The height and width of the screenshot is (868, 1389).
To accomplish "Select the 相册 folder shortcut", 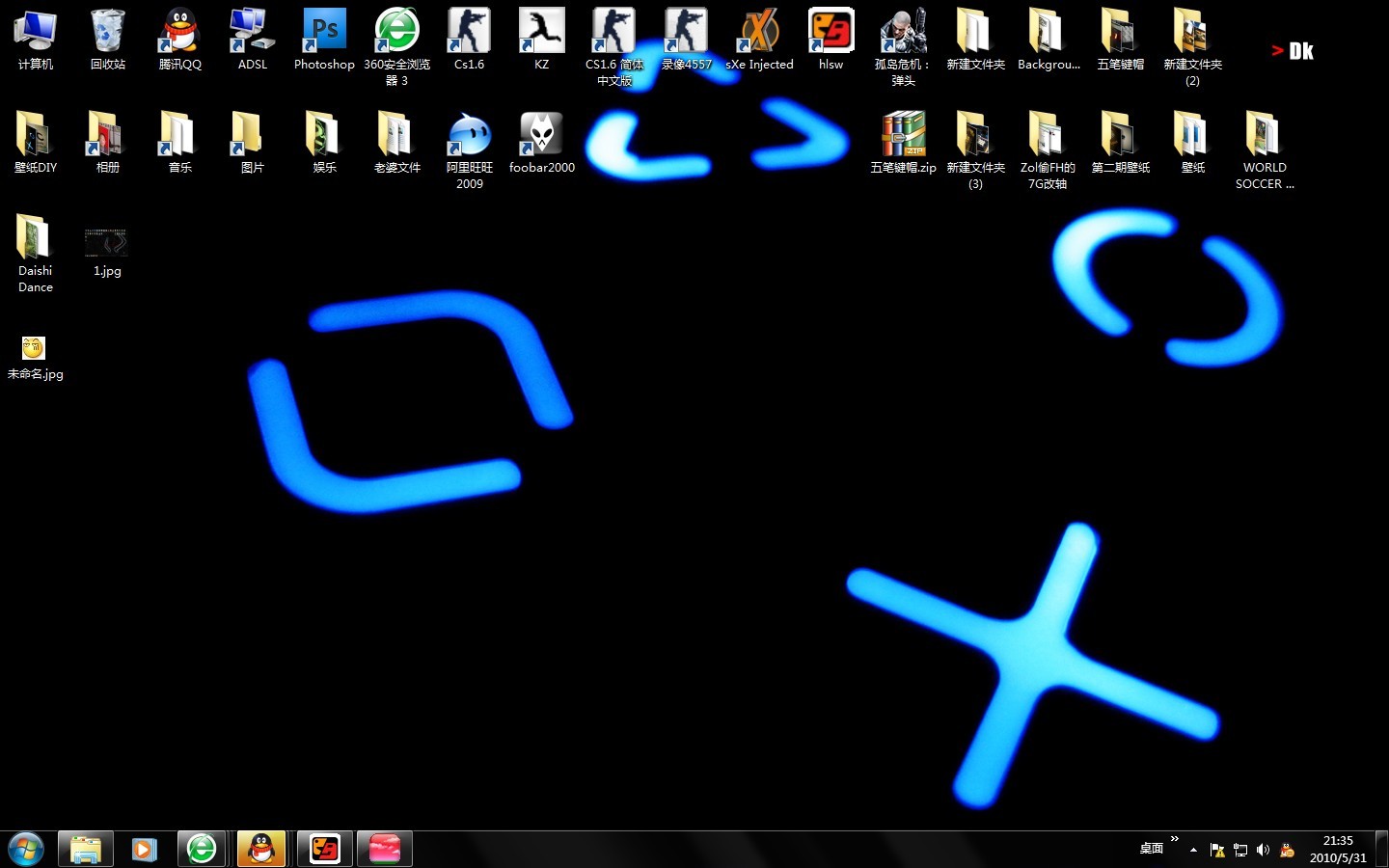I will (108, 143).
